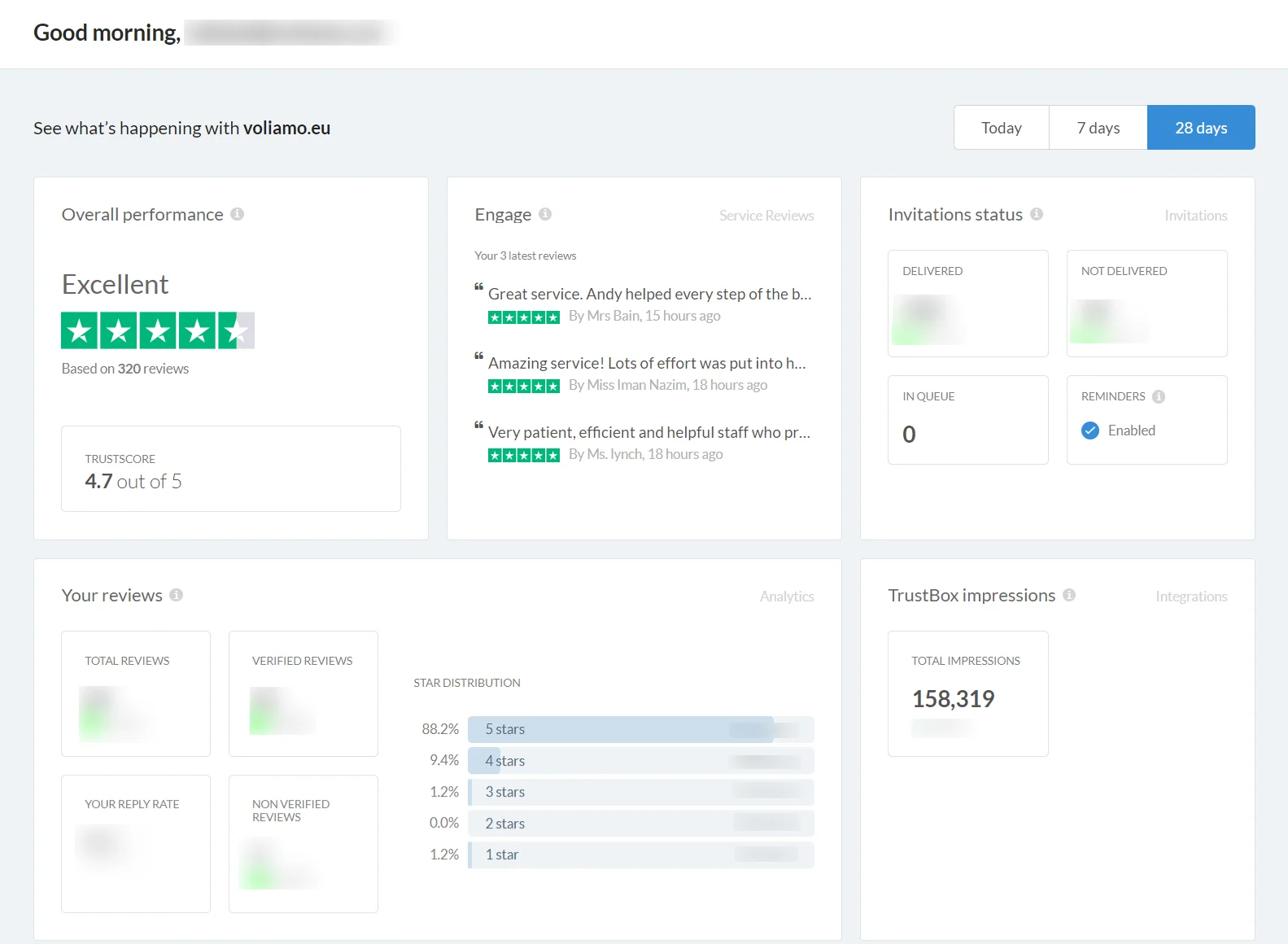Open the Service Reviews link
This screenshot has width=1288, height=944.
(x=766, y=216)
